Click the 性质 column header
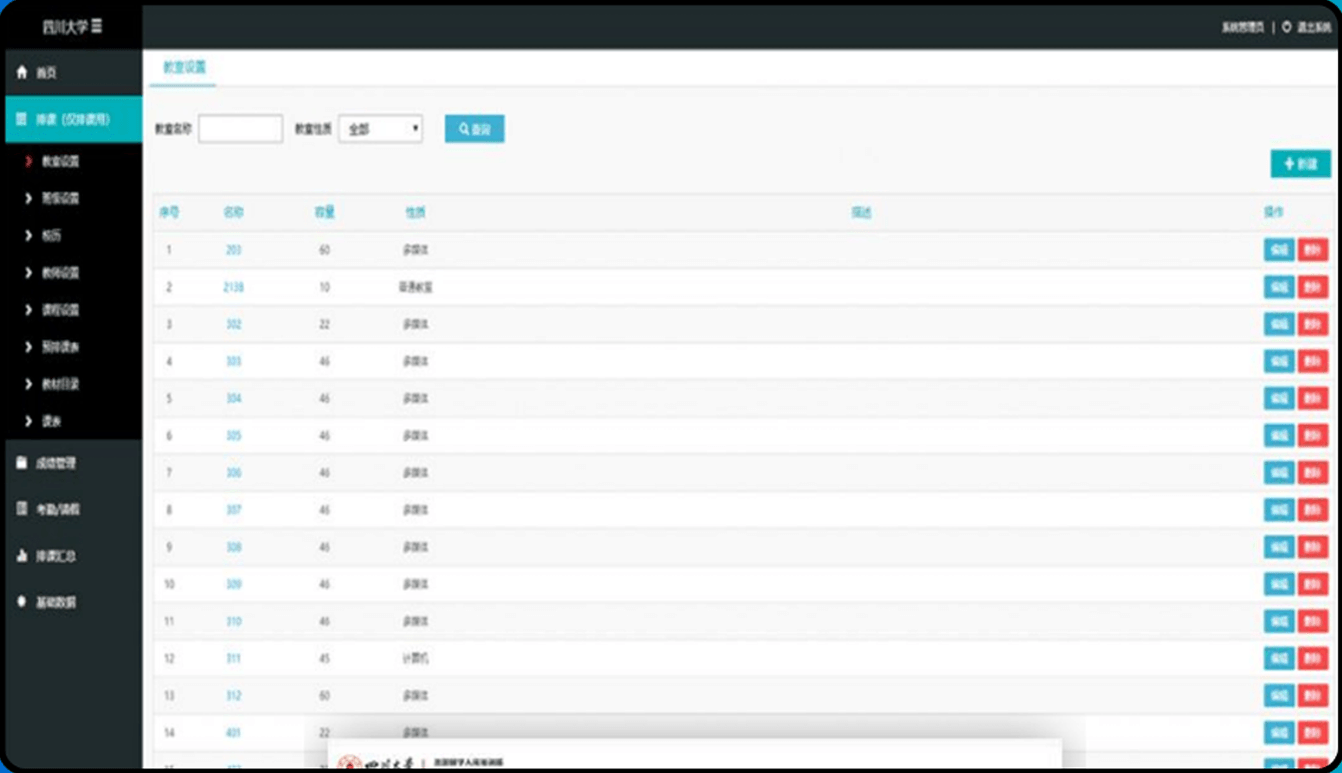This screenshot has height=773, width=1342. tap(415, 212)
